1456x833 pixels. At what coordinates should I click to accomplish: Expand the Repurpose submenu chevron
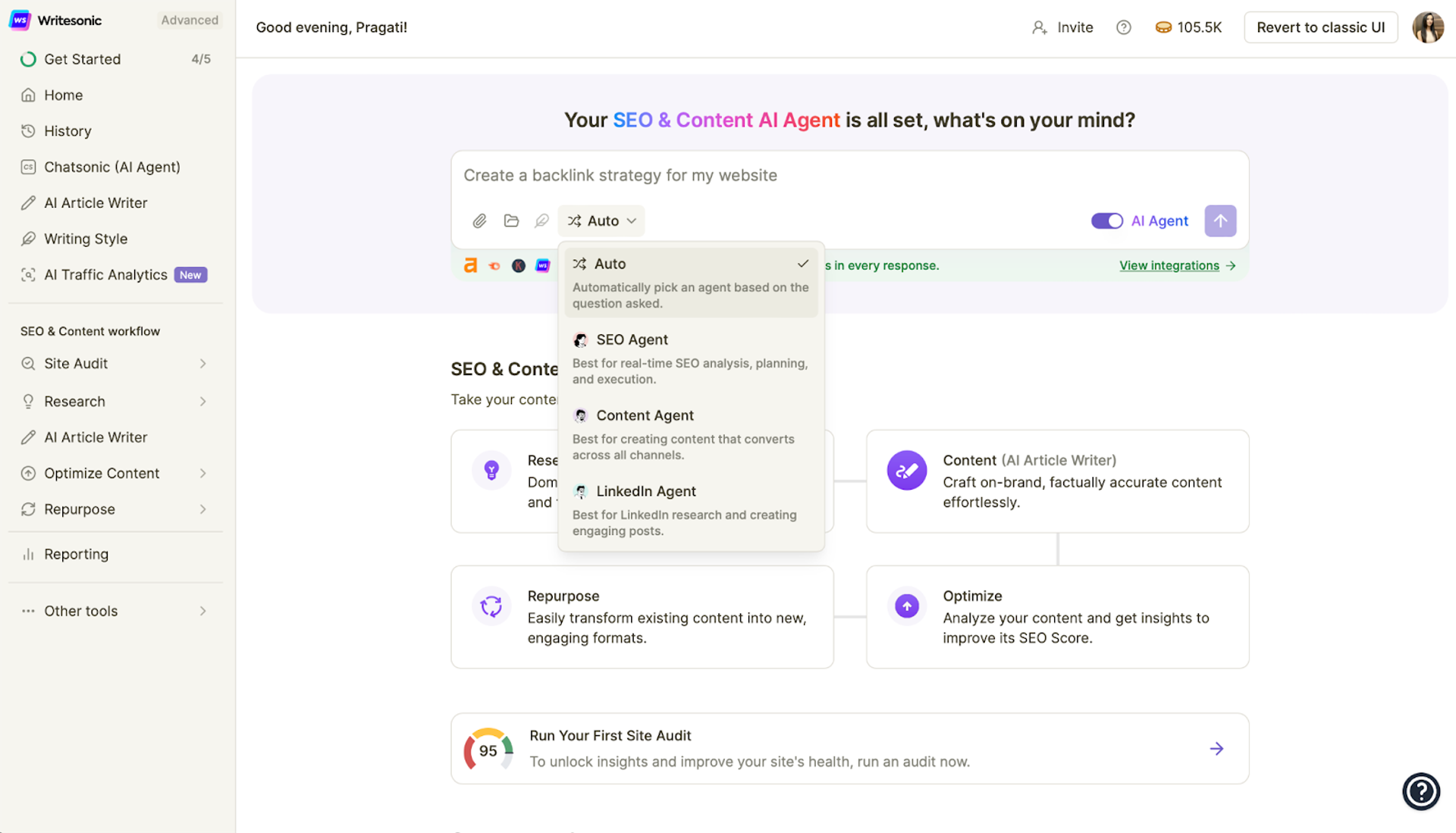203,509
